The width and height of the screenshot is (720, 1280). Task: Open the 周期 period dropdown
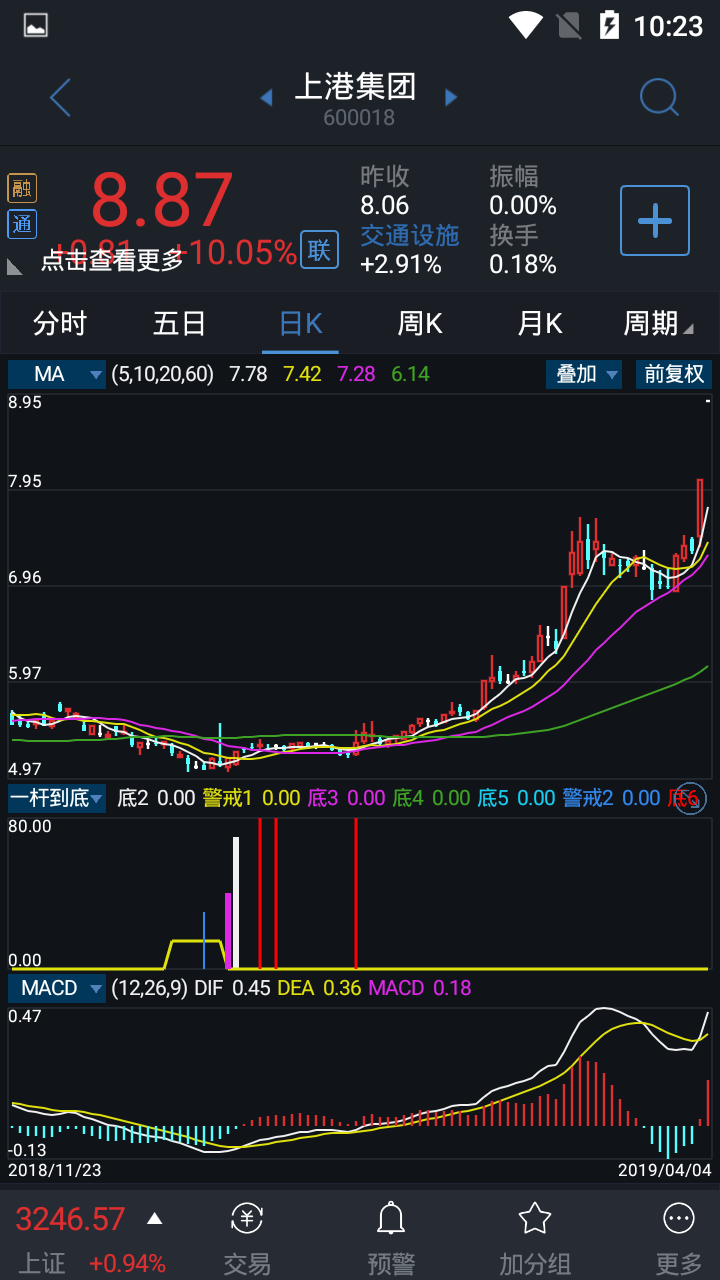pyautogui.click(x=658, y=324)
